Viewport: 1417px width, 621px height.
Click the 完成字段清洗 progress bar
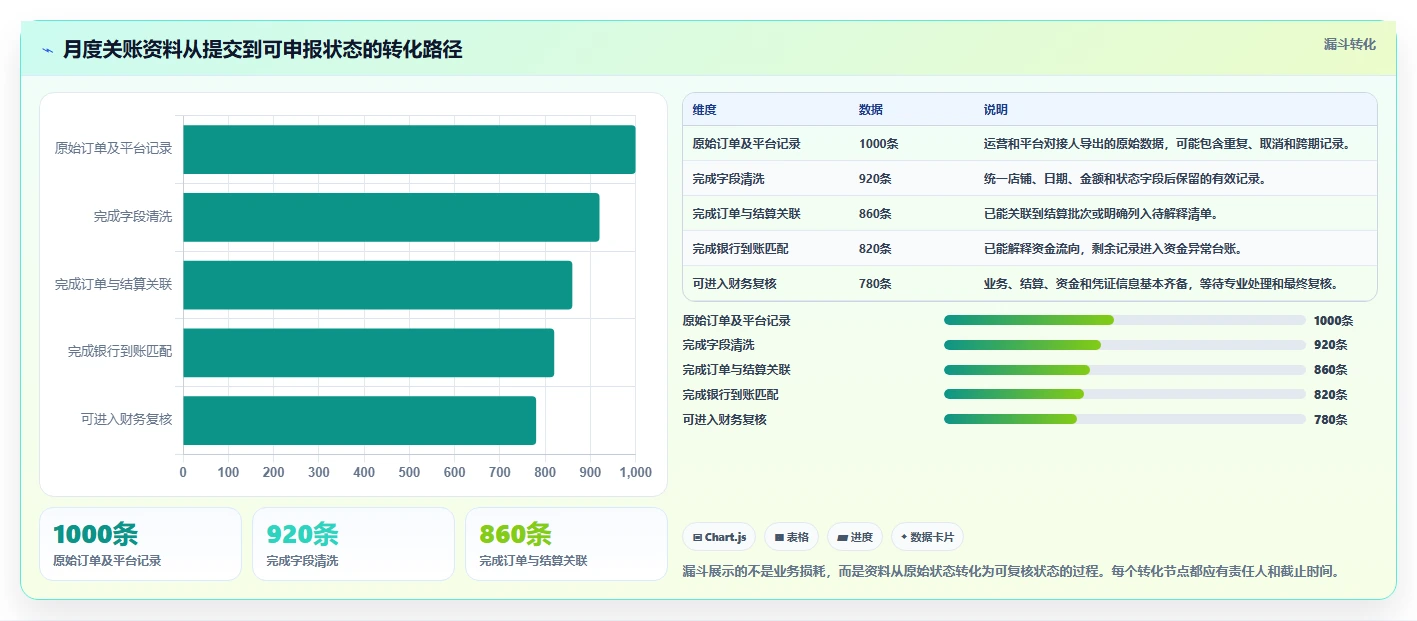1125,345
